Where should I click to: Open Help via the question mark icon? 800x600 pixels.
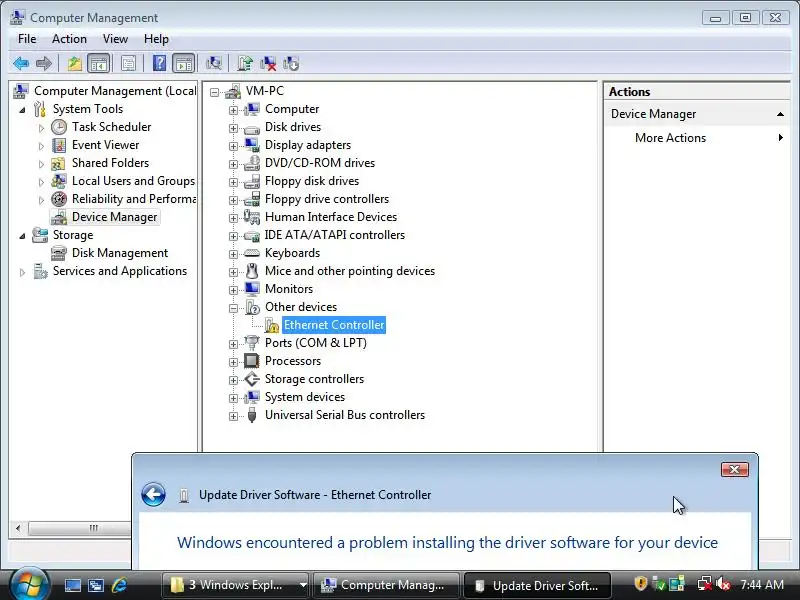[x=159, y=64]
